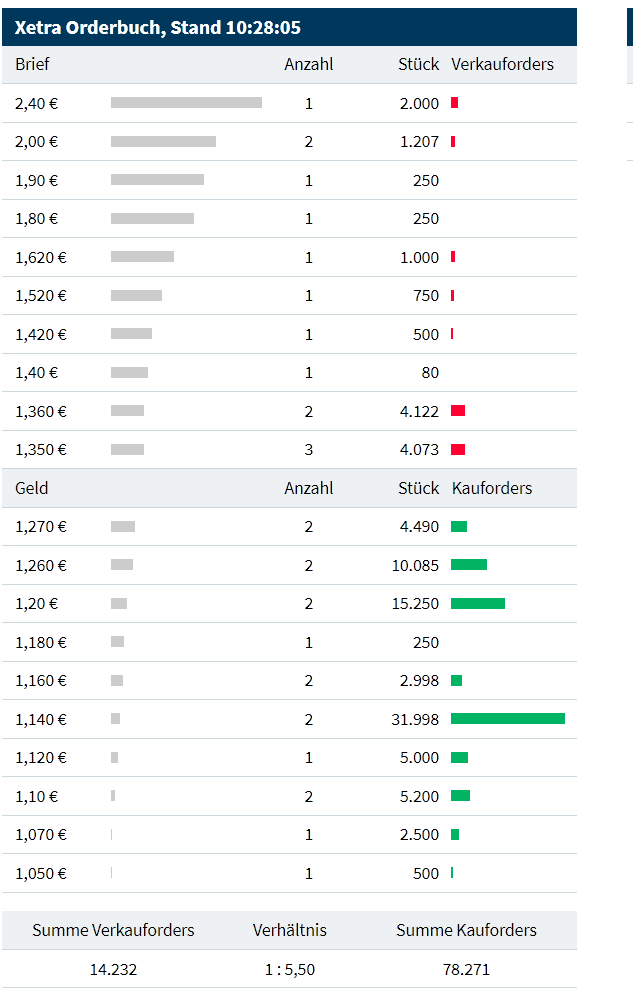Select the 1,270 € bid price

[x=41, y=527]
